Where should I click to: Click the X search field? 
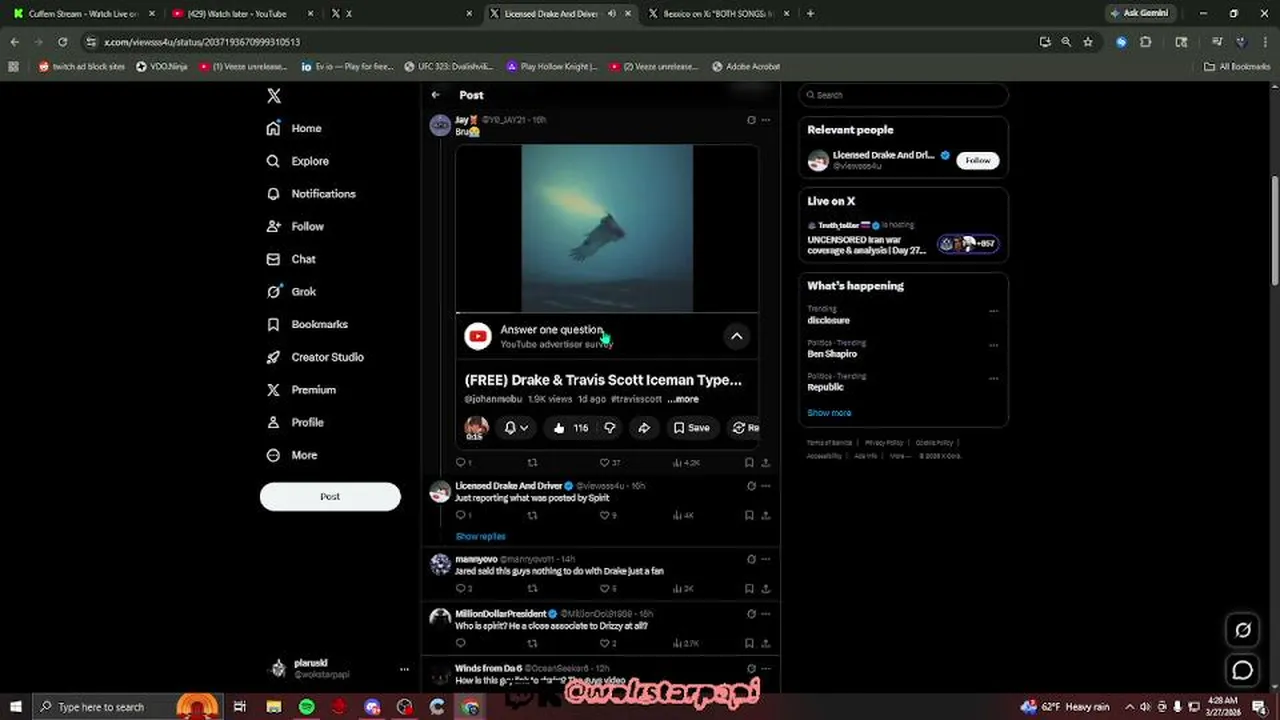click(903, 95)
